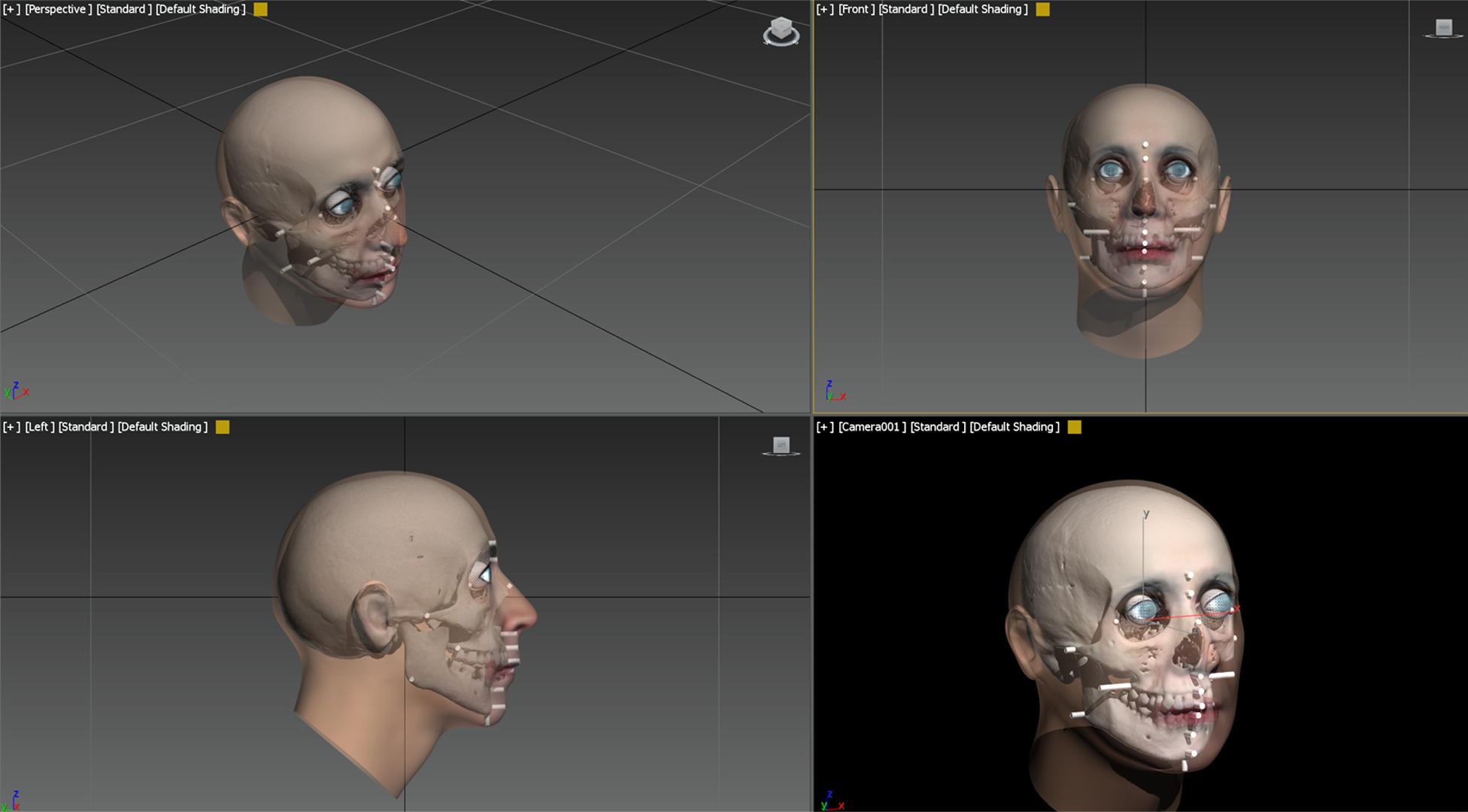Open the [Left] point-of-view viewport menu
1468x812 pixels.
click(x=39, y=427)
